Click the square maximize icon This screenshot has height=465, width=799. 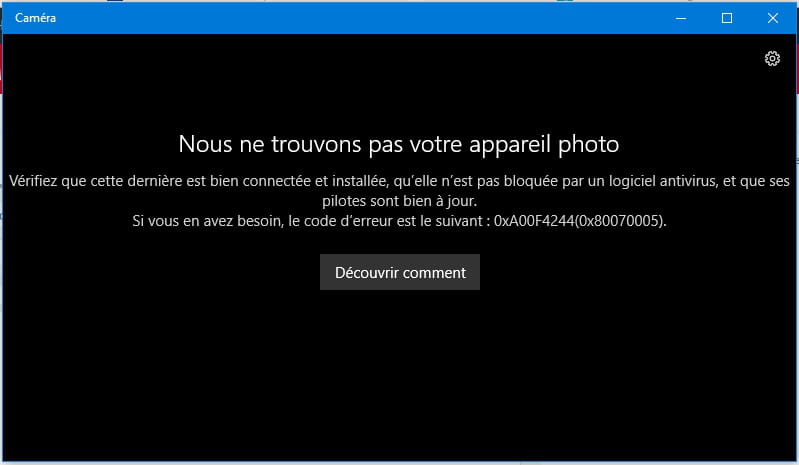(x=727, y=18)
